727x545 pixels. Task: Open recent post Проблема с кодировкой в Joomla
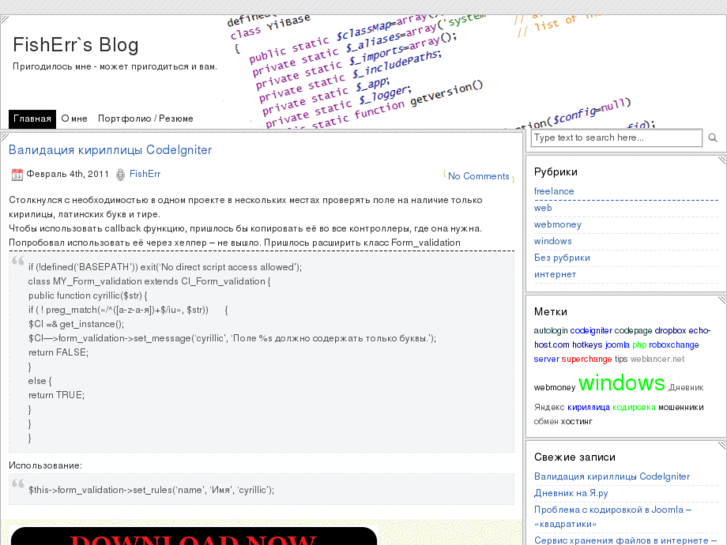[x=612, y=517]
